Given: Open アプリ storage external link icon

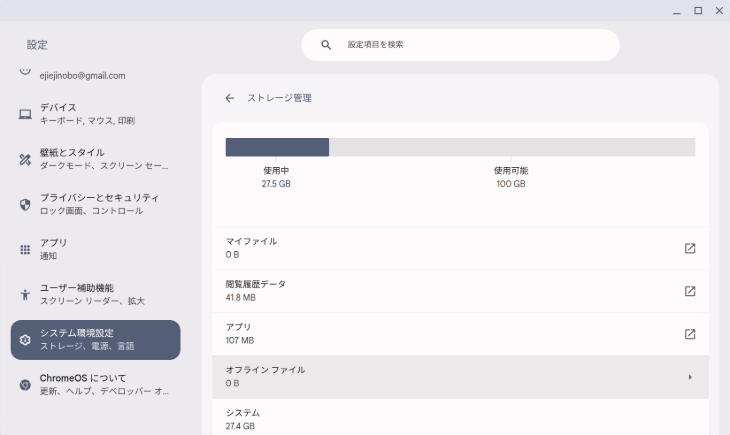Looking at the screenshot, I should [x=689, y=334].
